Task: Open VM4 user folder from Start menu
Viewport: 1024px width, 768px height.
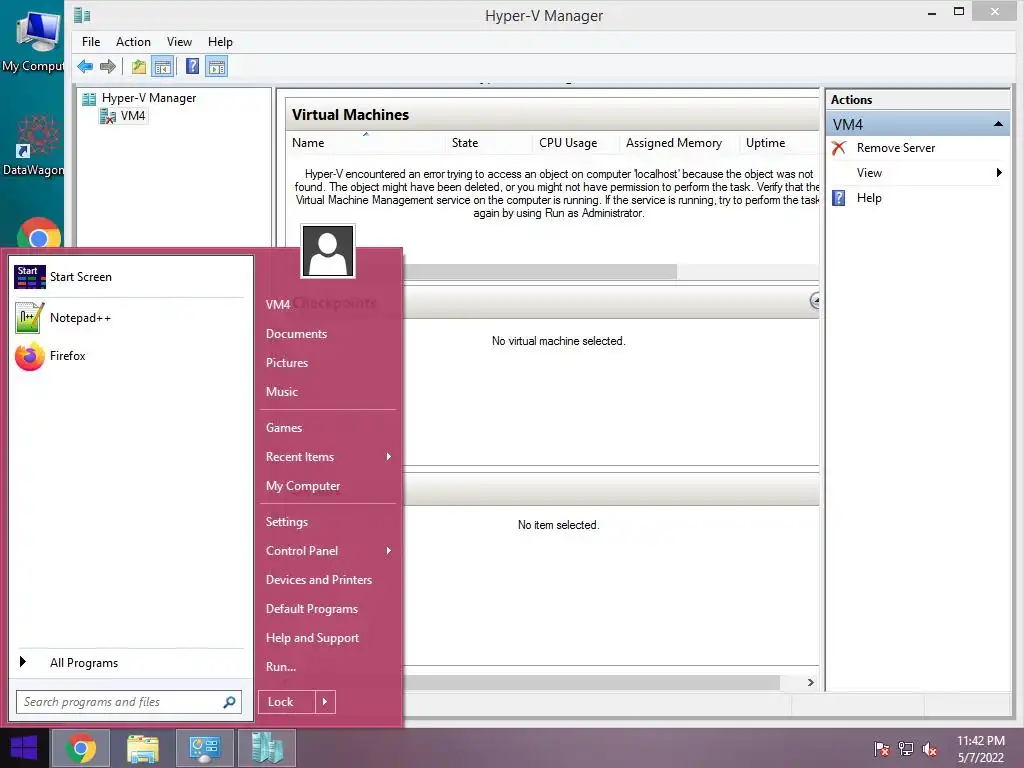Action: pos(278,305)
